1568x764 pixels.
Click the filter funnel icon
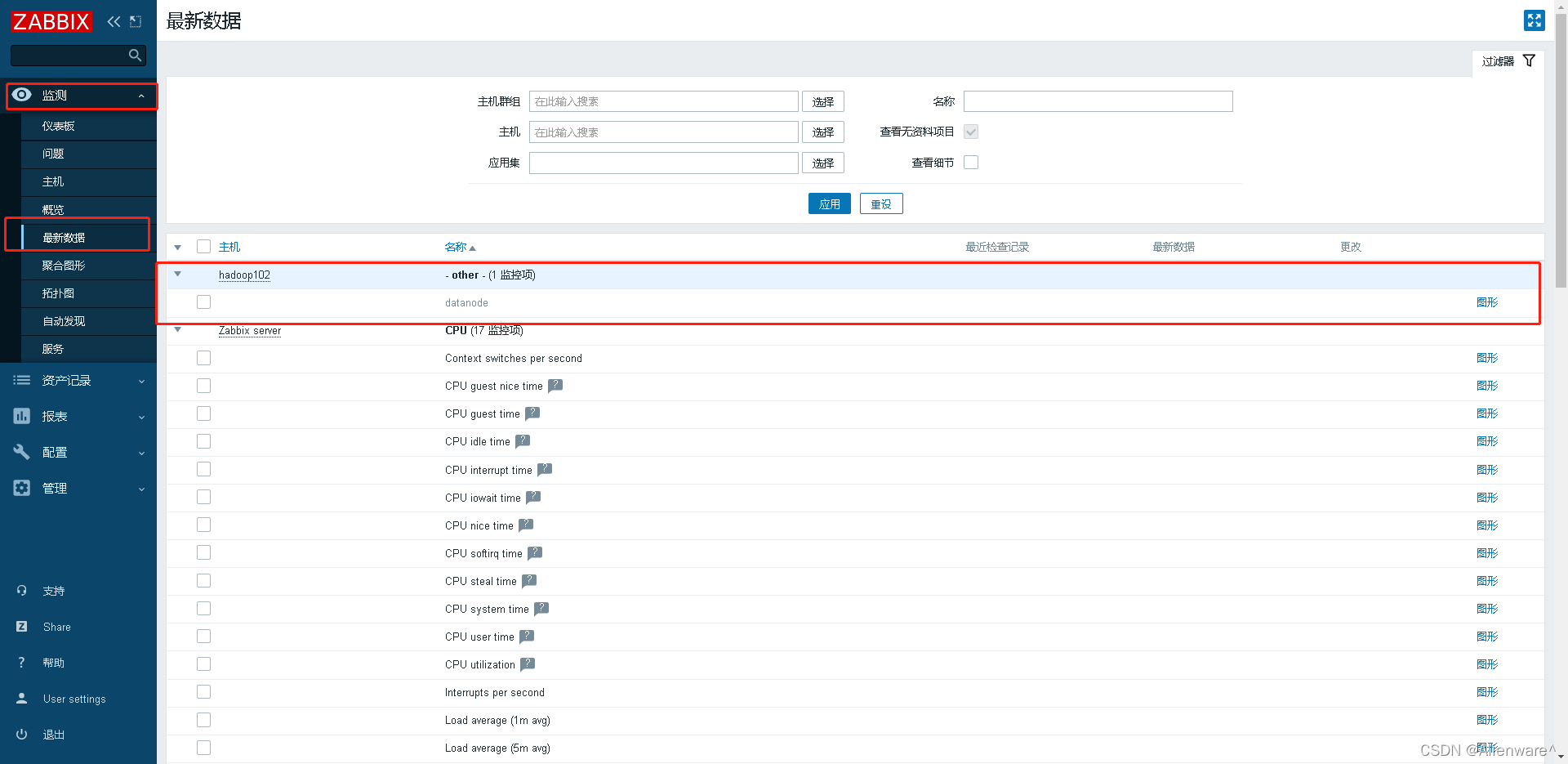pos(1529,60)
